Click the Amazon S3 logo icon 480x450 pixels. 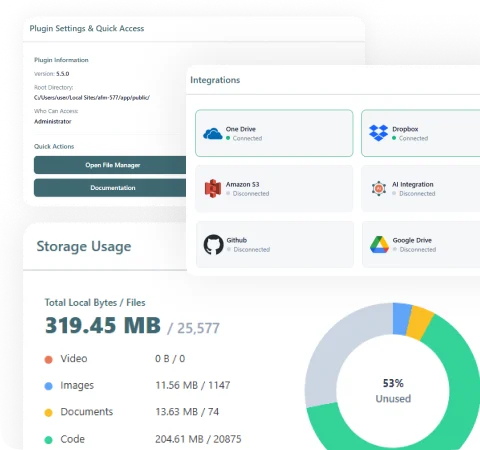[x=213, y=189]
